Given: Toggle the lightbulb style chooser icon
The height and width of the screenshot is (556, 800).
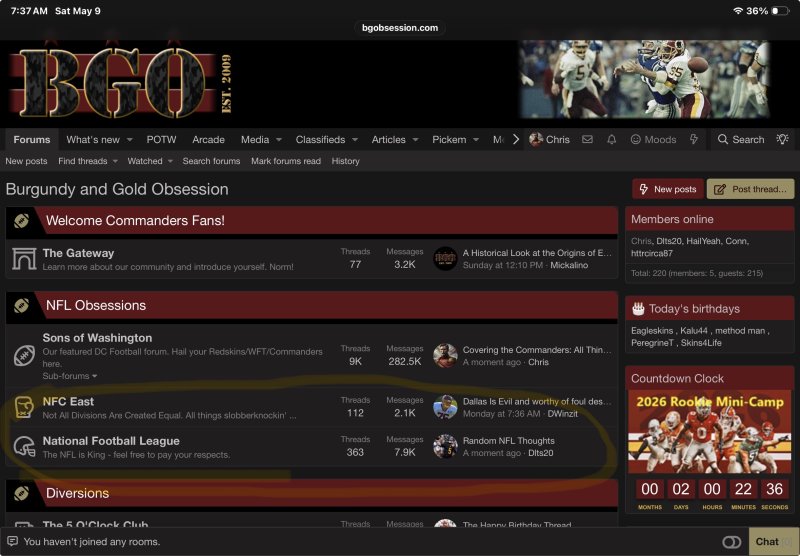Looking at the screenshot, I should tap(782, 139).
